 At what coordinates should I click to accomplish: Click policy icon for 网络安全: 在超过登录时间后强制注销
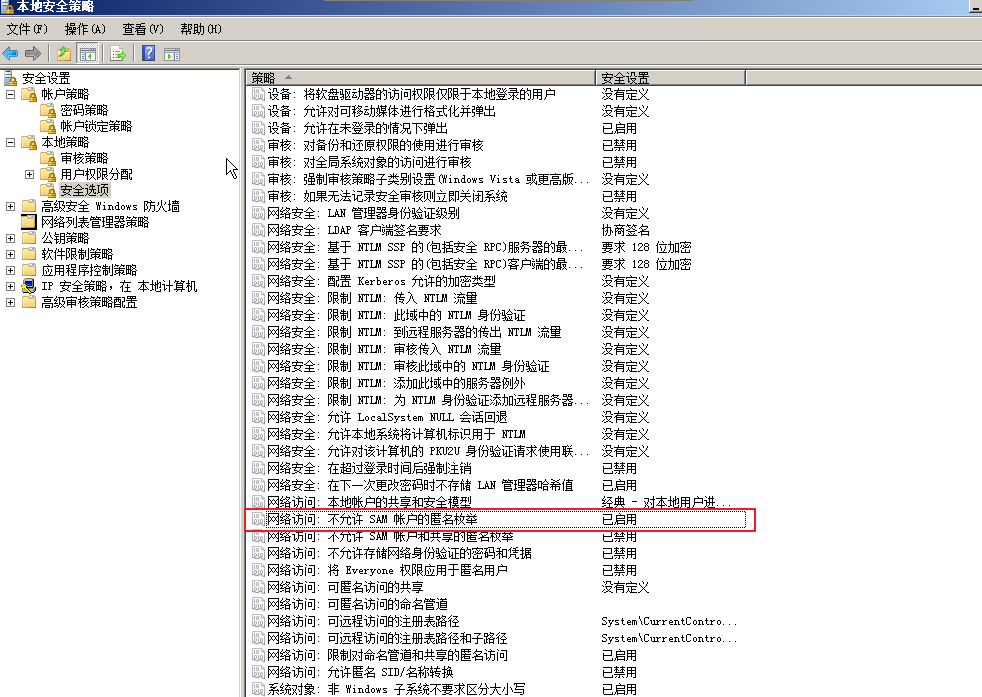(x=258, y=468)
